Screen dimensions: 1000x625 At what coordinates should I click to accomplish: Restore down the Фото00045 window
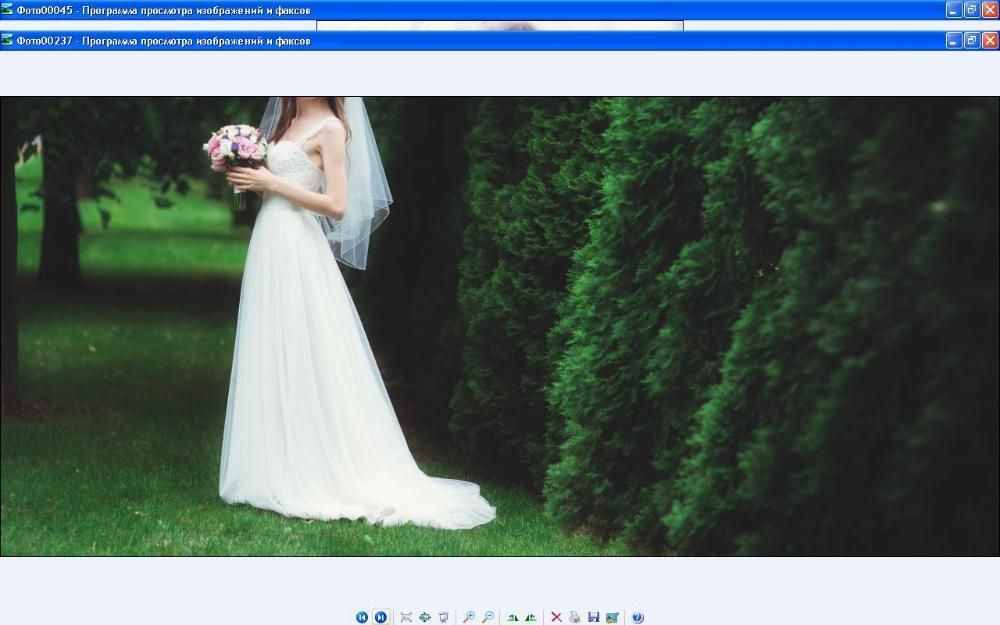click(972, 10)
